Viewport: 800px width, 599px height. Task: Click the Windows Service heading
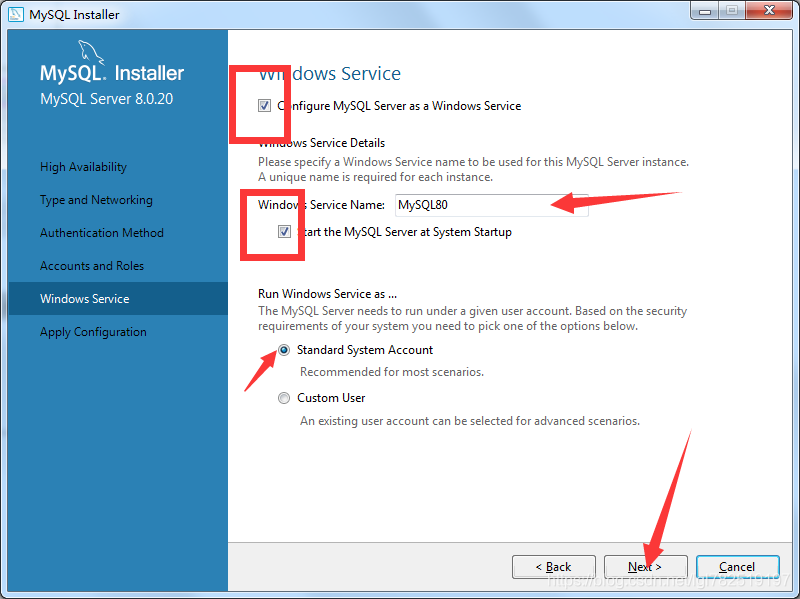pos(330,73)
